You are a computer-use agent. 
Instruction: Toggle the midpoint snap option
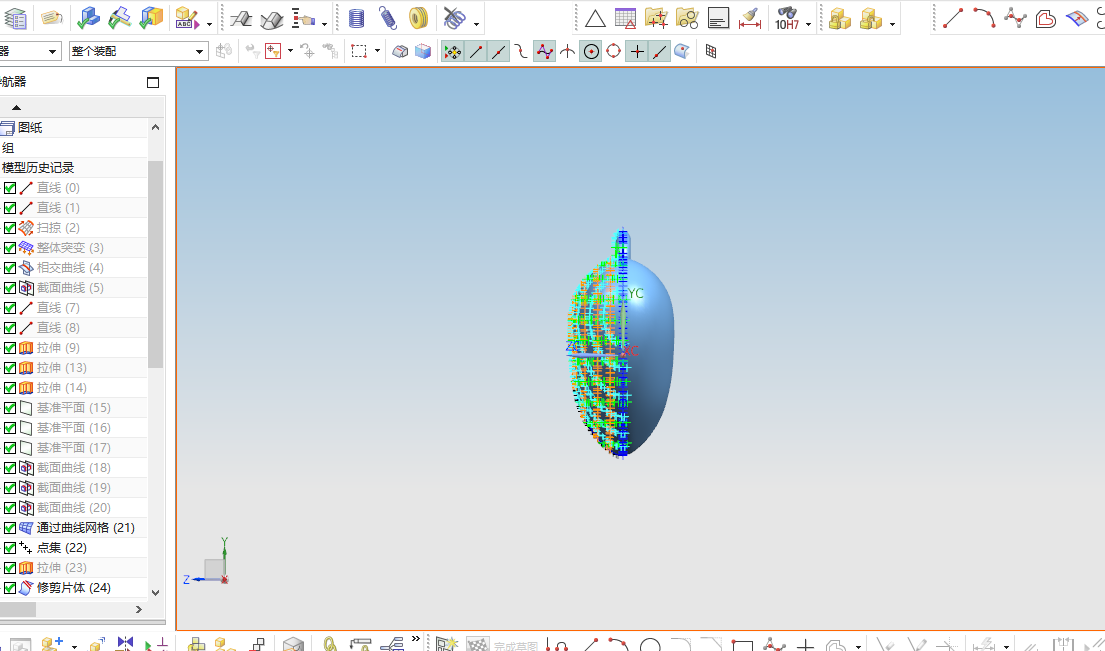tap(498, 51)
